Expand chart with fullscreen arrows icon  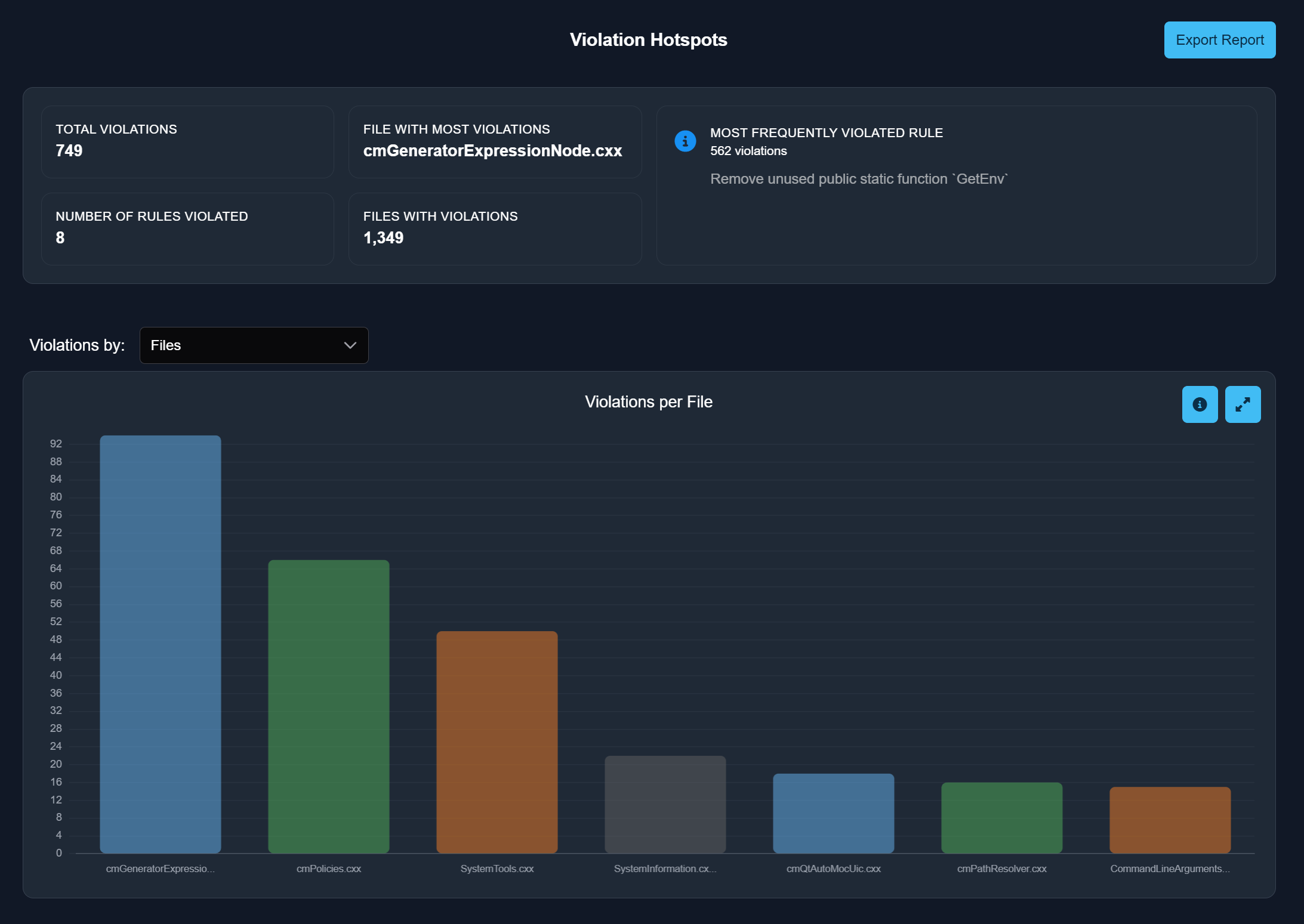pos(1243,404)
